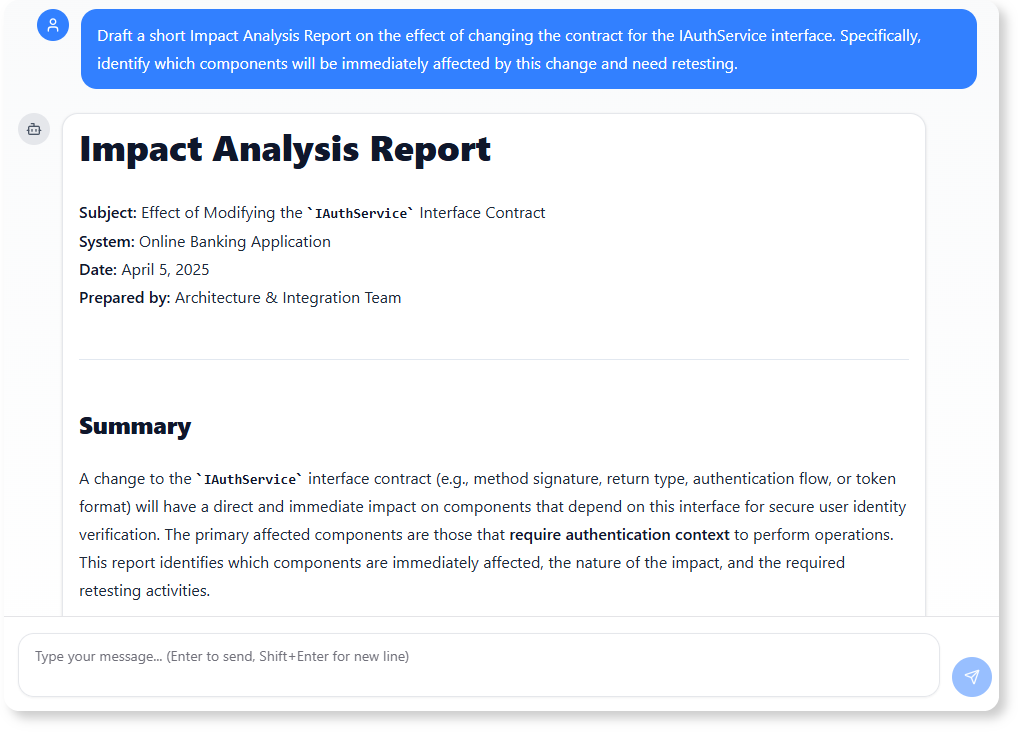Click the IAuthService code in the summary paragraph
Viewport: 1018px width, 732px height.
pyautogui.click(x=248, y=478)
